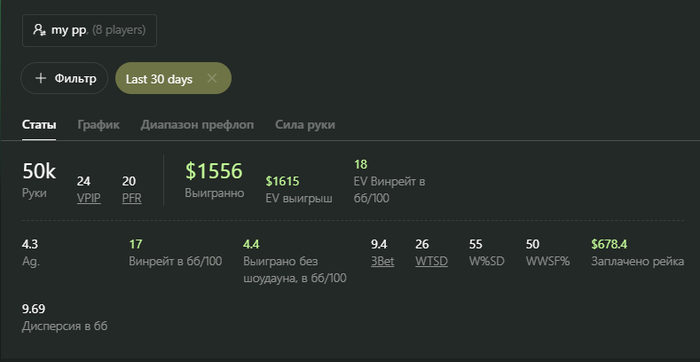Viewport: 700px width, 362px height.
Task: Add a new filter via Фильтр button
Action: 64,78
